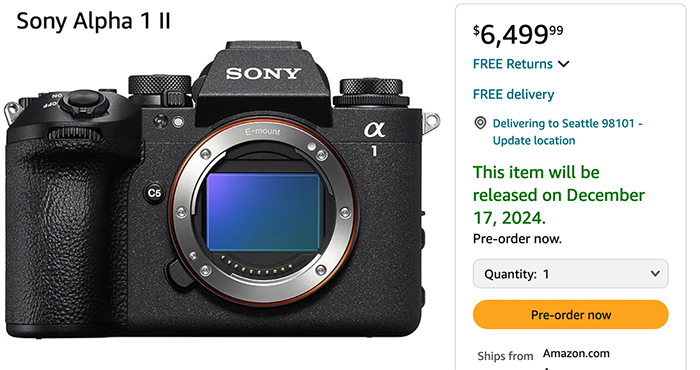The height and width of the screenshot is (370, 700).
Task: Click the Quantity dropdown arrow
Action: (655, 274)
